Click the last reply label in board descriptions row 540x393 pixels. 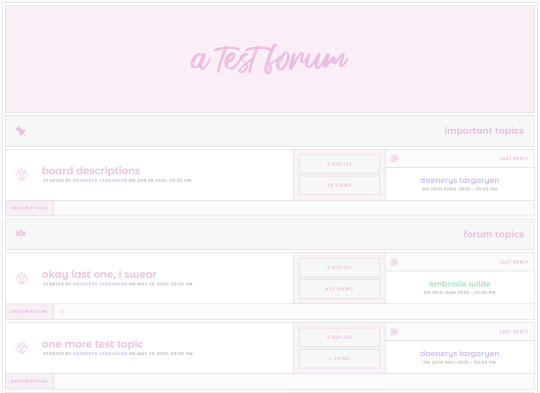[x=513, y=158]
